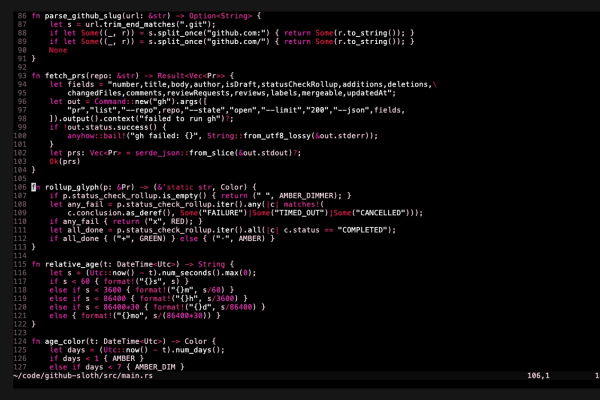This screenshot has width=600, height=400.
Task: Click AMBER_DIM on line 127
Action: tap(155, 367)
